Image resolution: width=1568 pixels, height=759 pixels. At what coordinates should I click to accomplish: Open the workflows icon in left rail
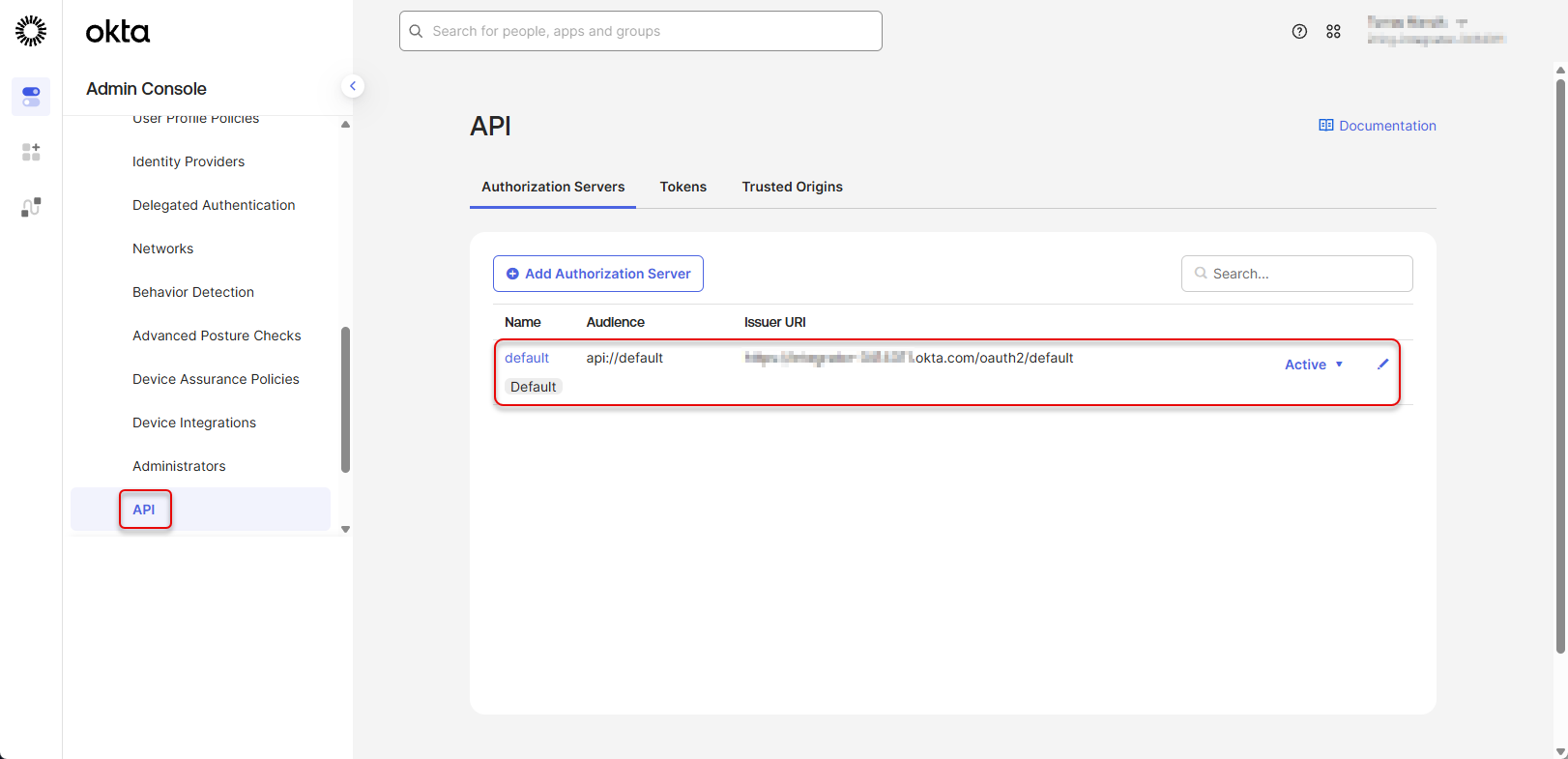(31, 207)
